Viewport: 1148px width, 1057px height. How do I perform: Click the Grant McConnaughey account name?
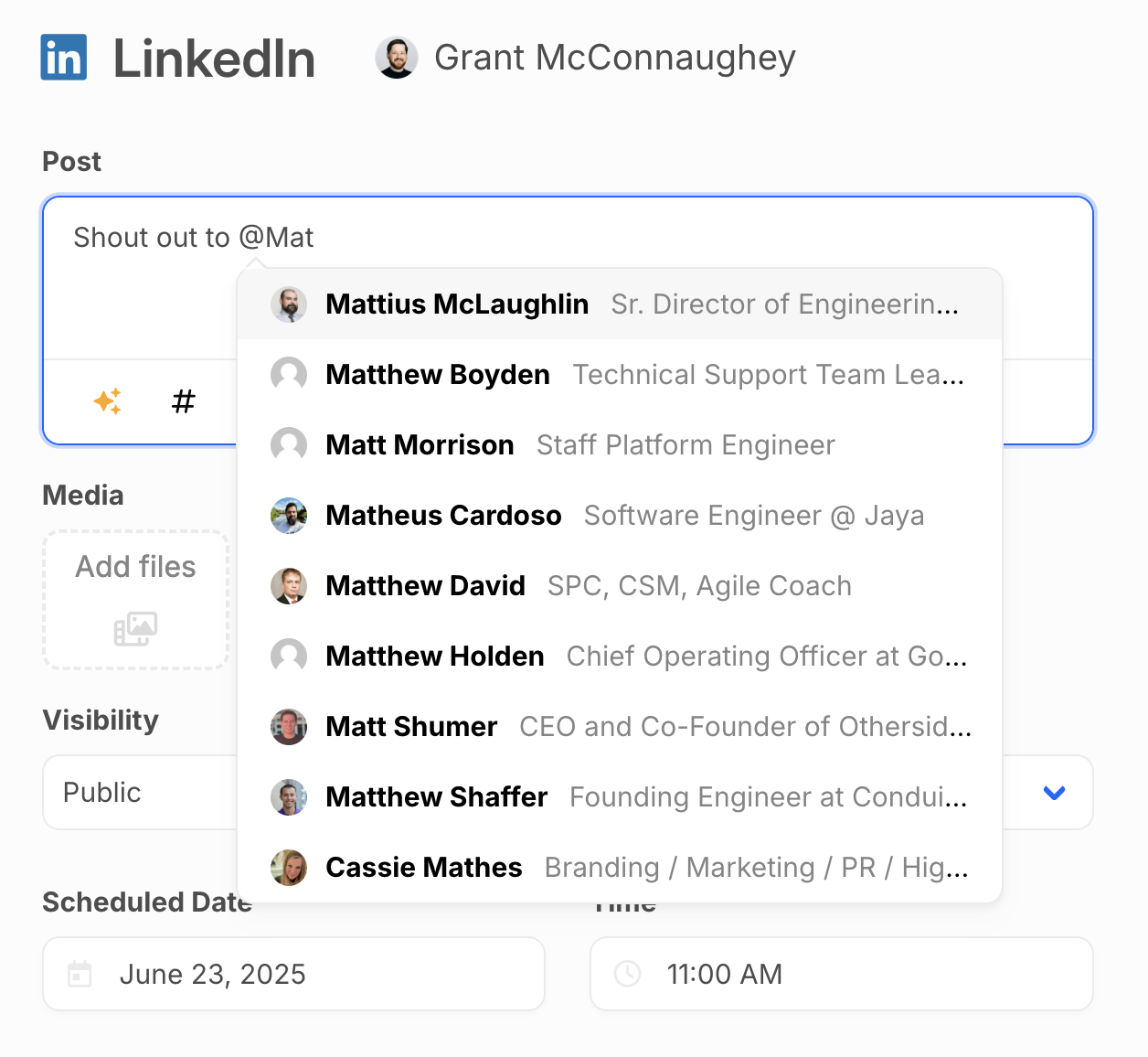615,58
